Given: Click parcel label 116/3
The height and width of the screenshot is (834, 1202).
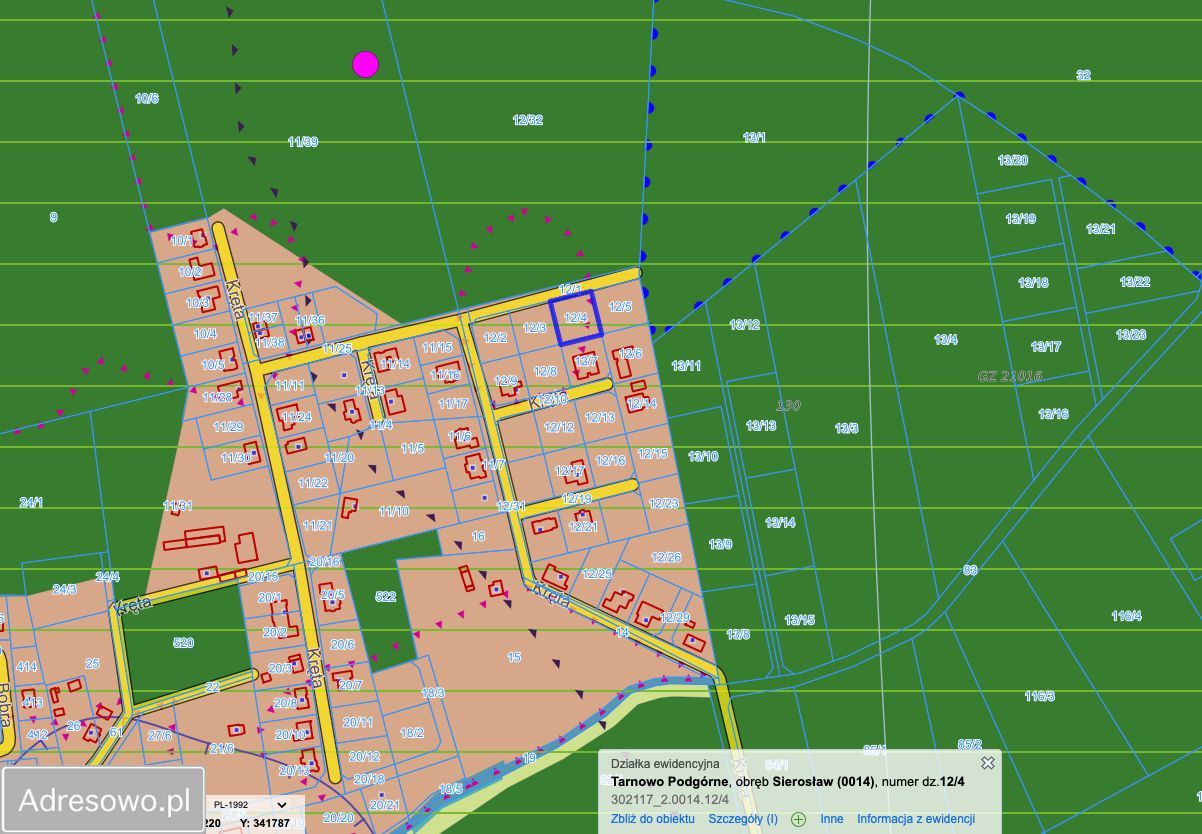Looking at the screenshot, I should point(1039,696).
